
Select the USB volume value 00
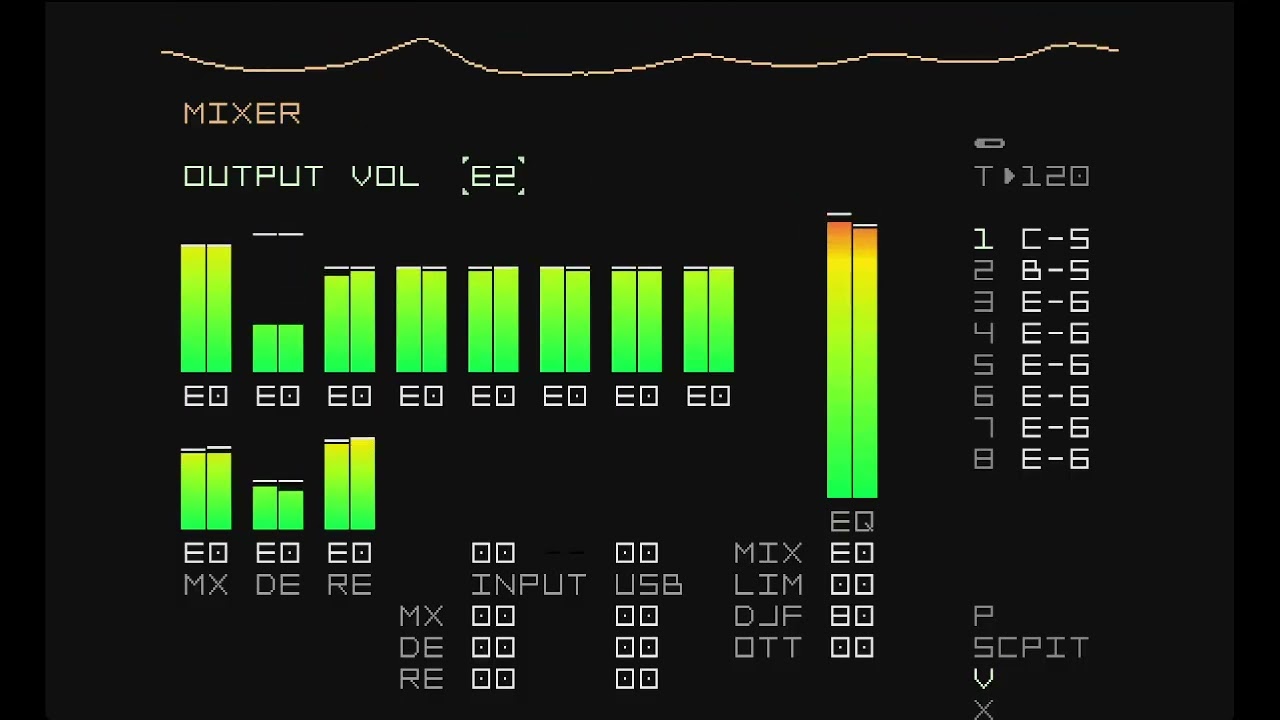coord(637,553)
